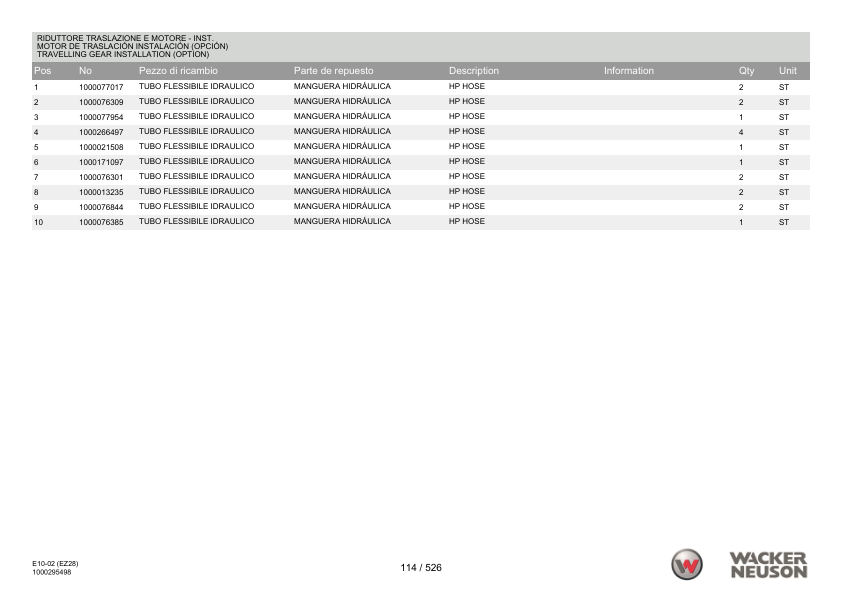Click the TRAVELLING GEAR INSTALLATION (OPTION) title
842x595 pixels.
click(123, 54)
